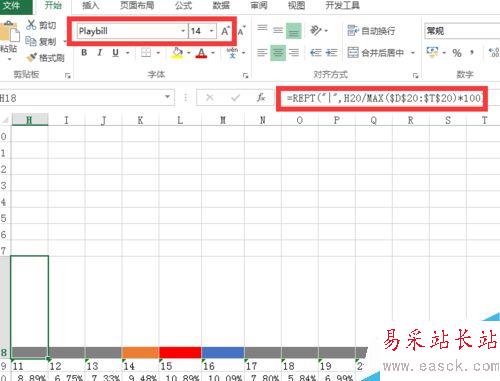500x381 pixels.
Task: Decrease font size with small A
Action: [242, 31]
